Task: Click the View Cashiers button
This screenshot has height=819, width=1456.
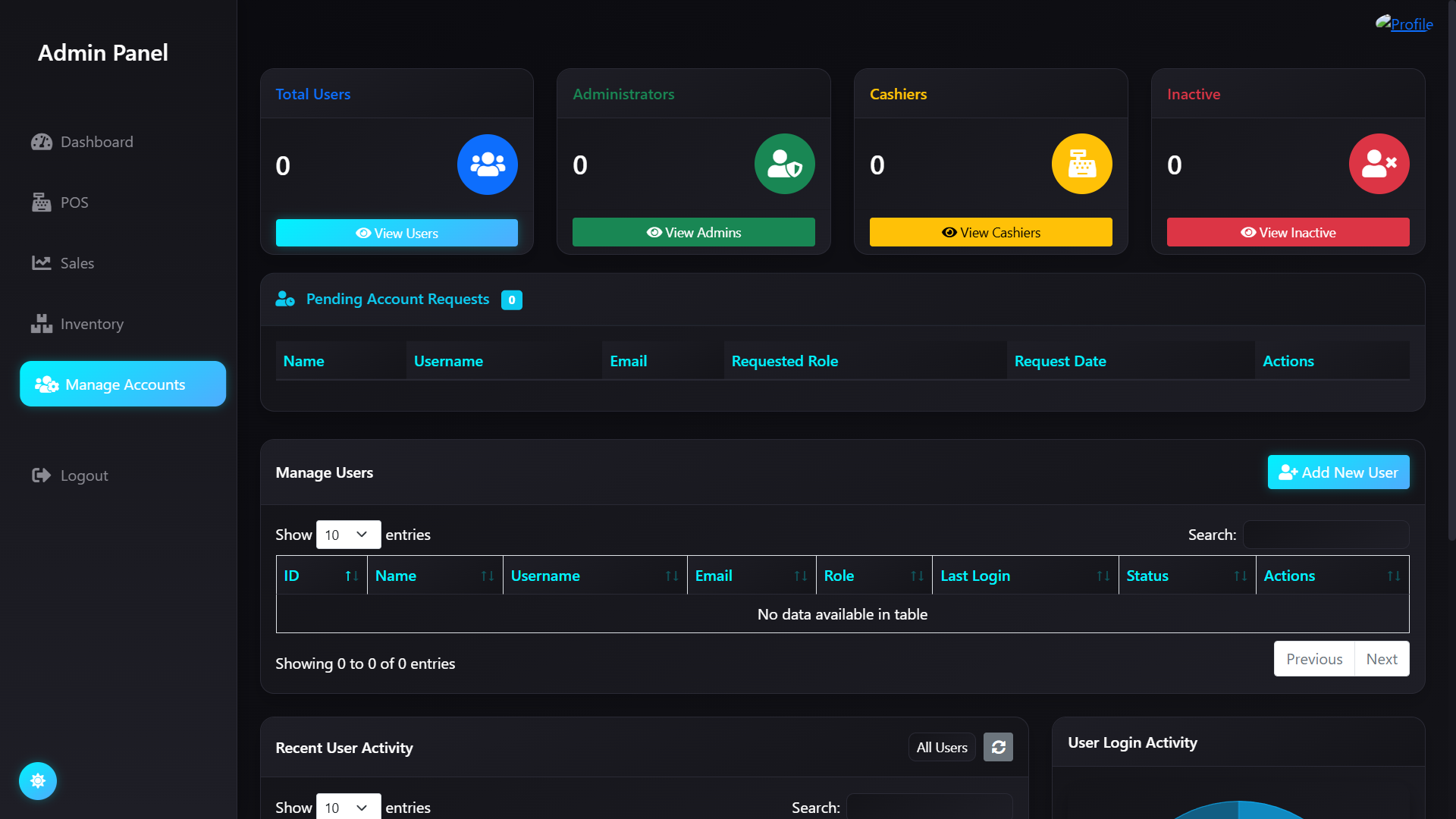Action: pos(990,232)
